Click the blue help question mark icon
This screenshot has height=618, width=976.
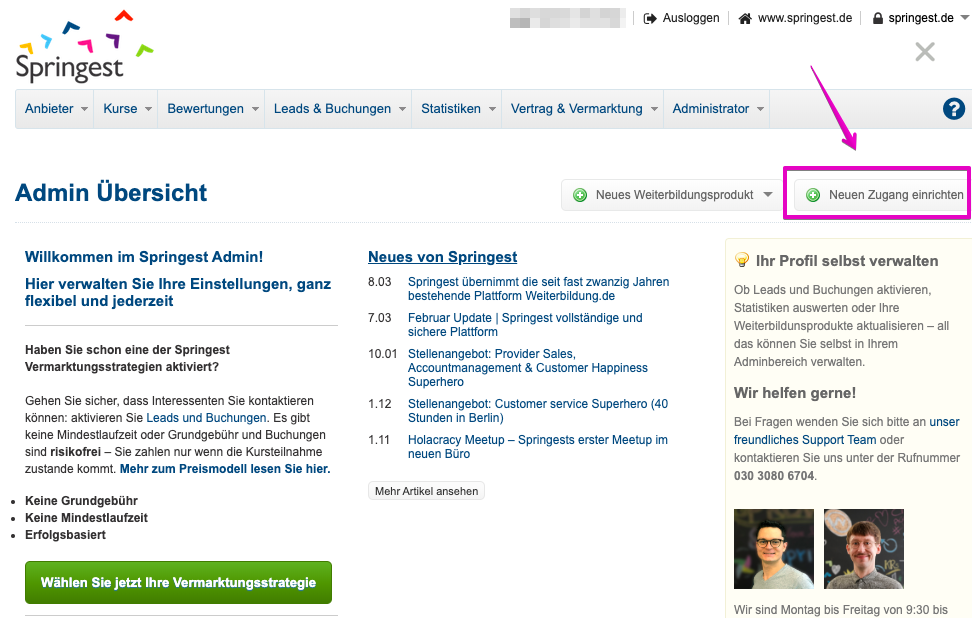coord(953,109)
